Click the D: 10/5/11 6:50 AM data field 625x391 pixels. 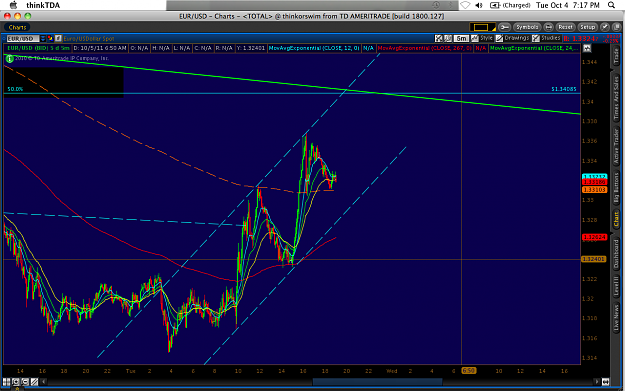(100, 48)
